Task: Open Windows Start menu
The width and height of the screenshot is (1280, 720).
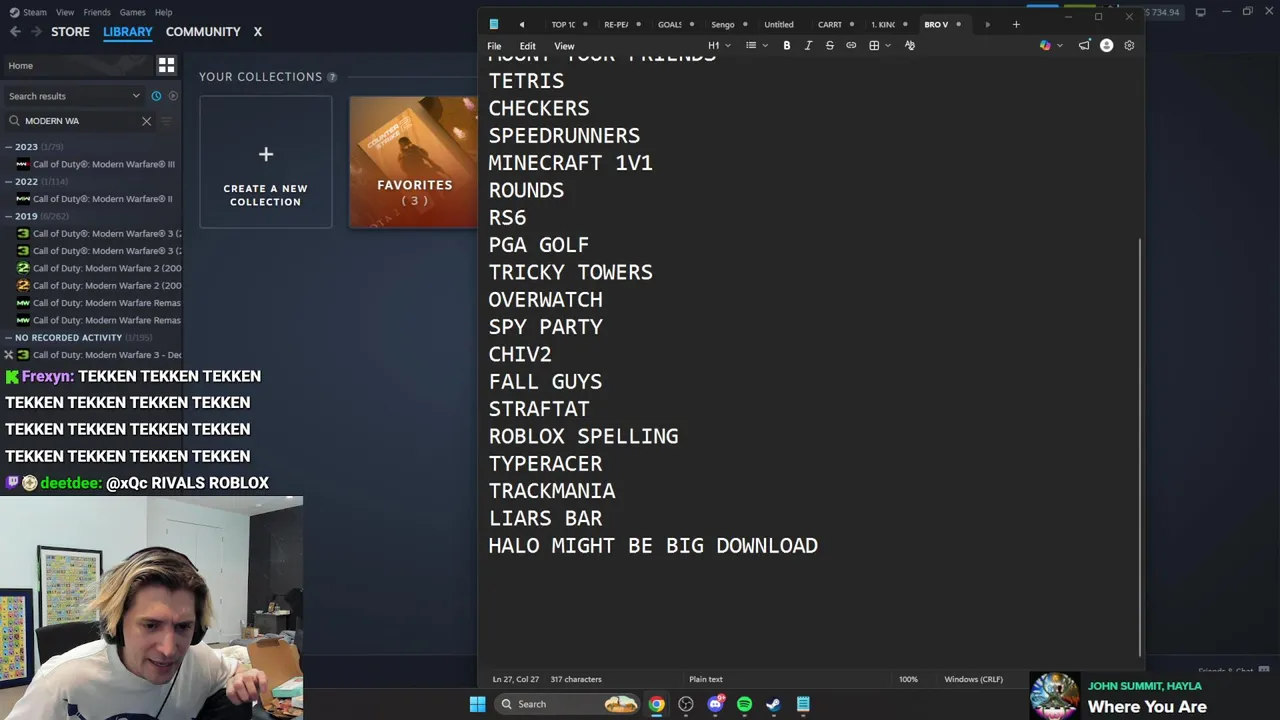Action: click(x=477, y=704)
